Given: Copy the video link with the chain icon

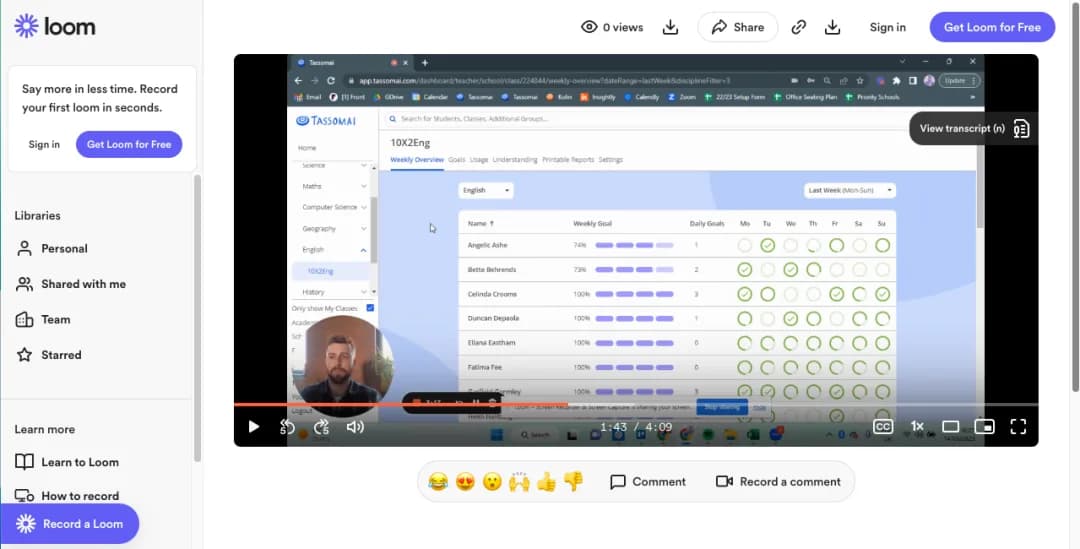Looking at the screenshot, I should point(798,28).
